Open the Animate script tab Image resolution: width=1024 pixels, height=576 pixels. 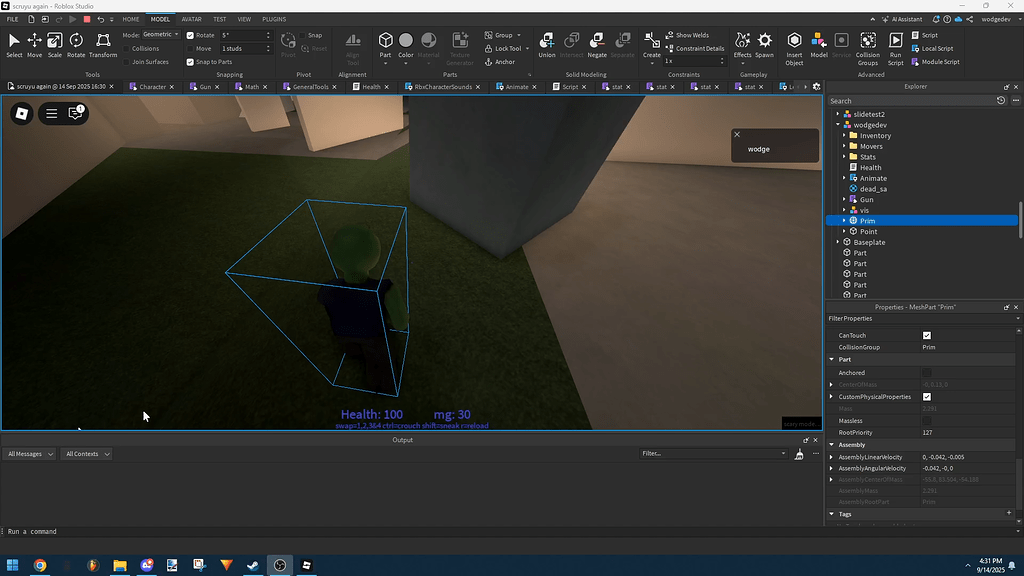tap(516, 86)
